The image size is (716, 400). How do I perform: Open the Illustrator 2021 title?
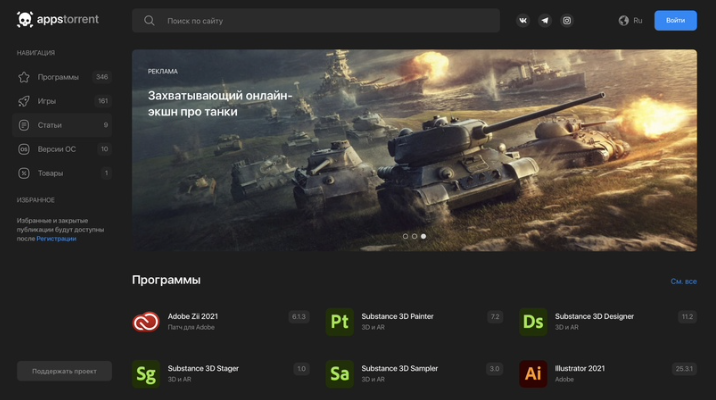pyautogui.click(x=579, y=368)
